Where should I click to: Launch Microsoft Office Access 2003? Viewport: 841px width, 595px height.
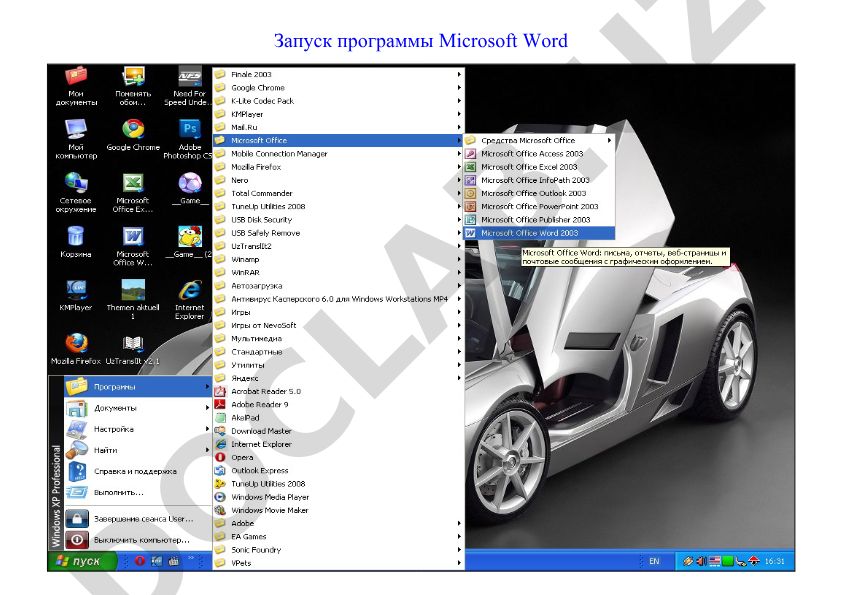tap(539, 154)
